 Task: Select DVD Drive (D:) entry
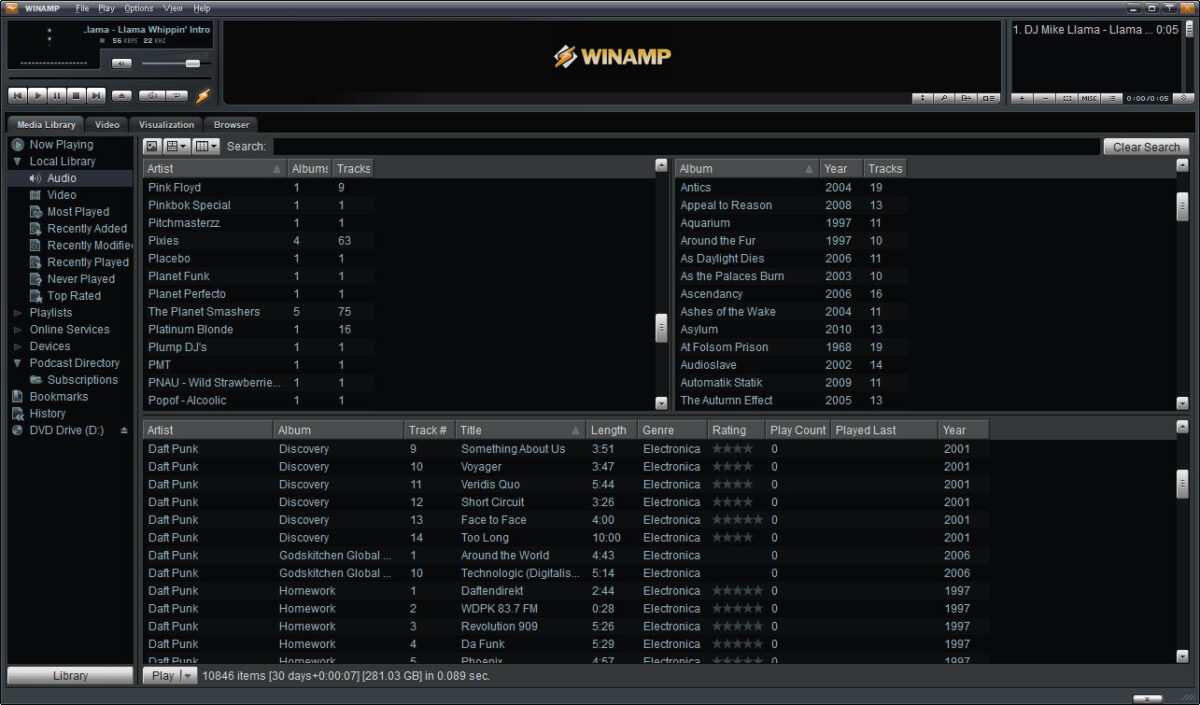point(66,430)
